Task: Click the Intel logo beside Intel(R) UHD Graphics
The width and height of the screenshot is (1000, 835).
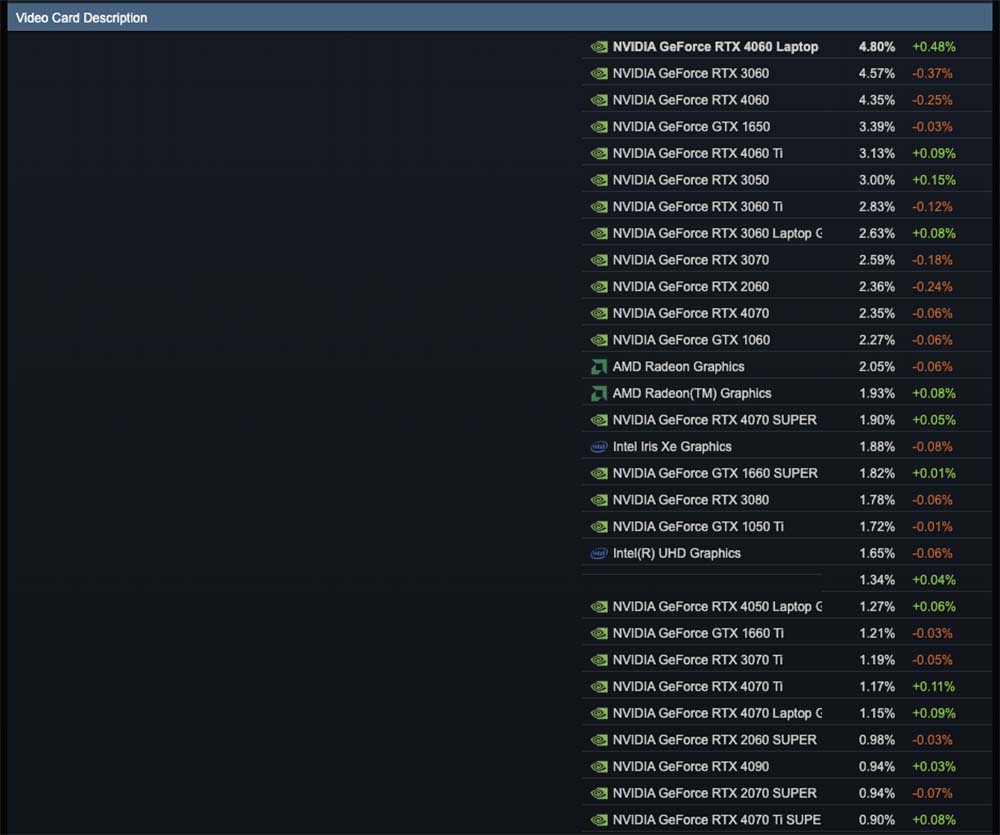Action: 599,554
